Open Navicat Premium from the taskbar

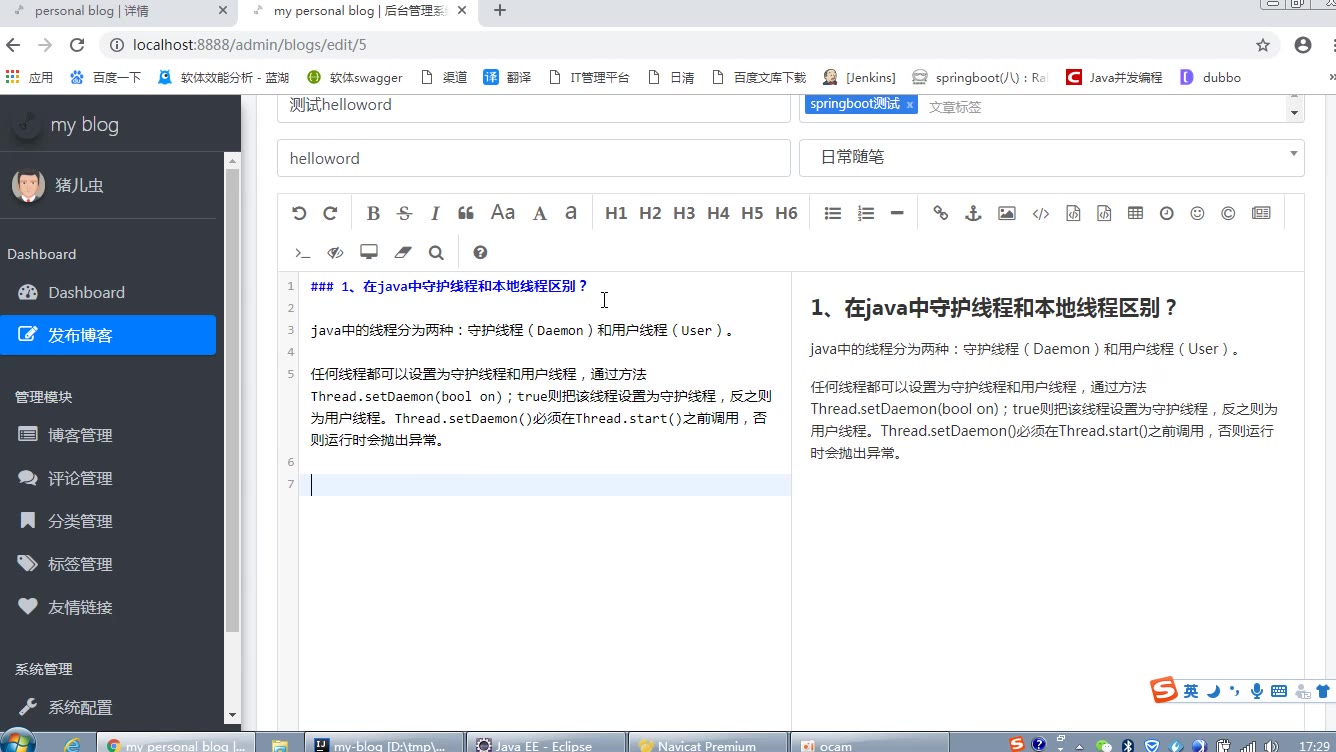click(x=707, y=745)
